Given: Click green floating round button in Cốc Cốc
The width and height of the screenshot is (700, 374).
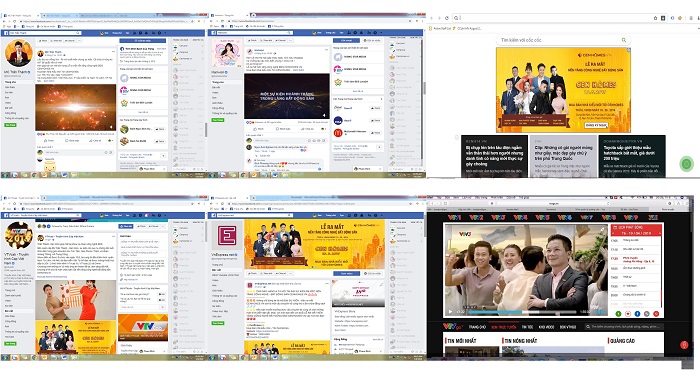Looking at the screenshot, I should click(687, 164).
